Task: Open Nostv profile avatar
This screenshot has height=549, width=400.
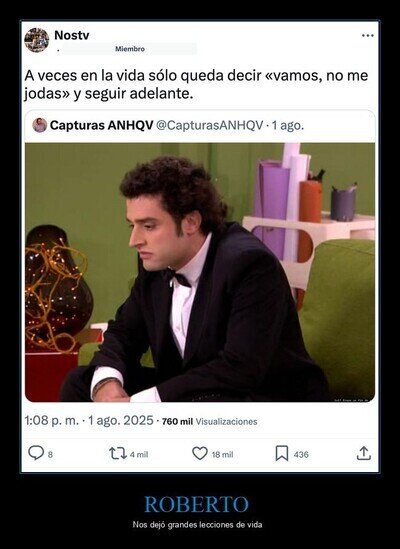Action: [x=36, y=40]
